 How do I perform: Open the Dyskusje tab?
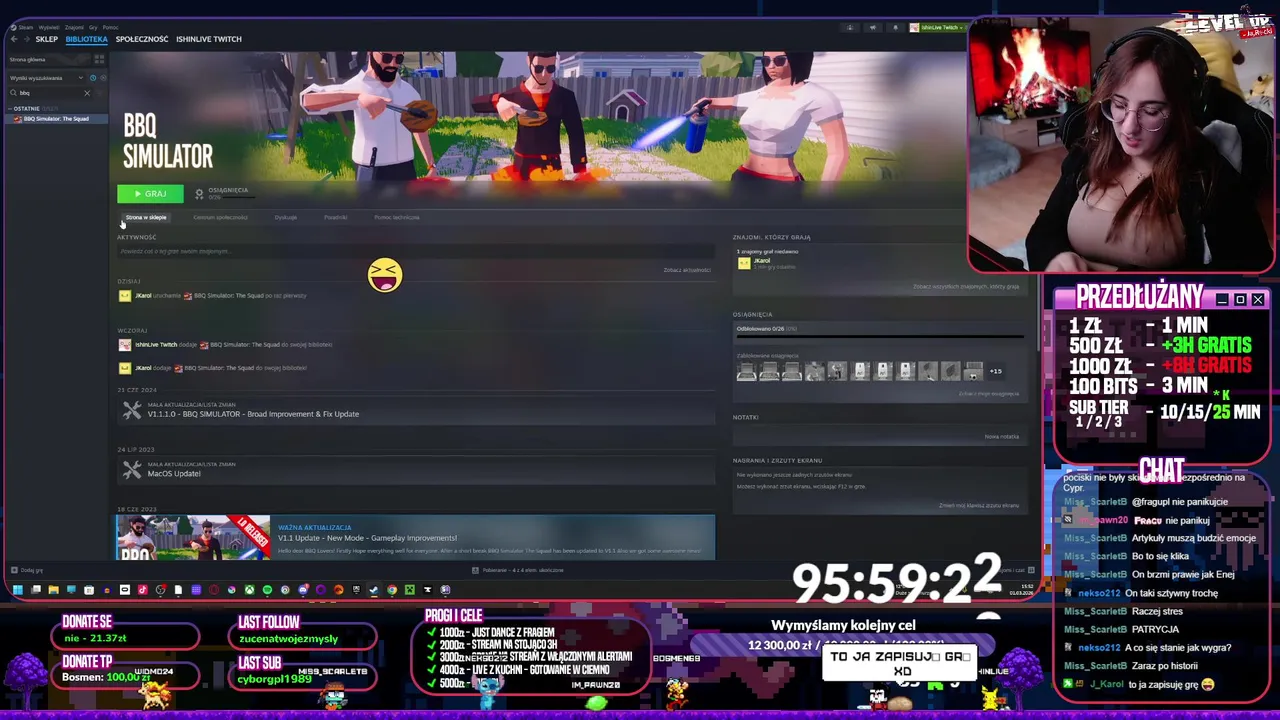[286, 217]
